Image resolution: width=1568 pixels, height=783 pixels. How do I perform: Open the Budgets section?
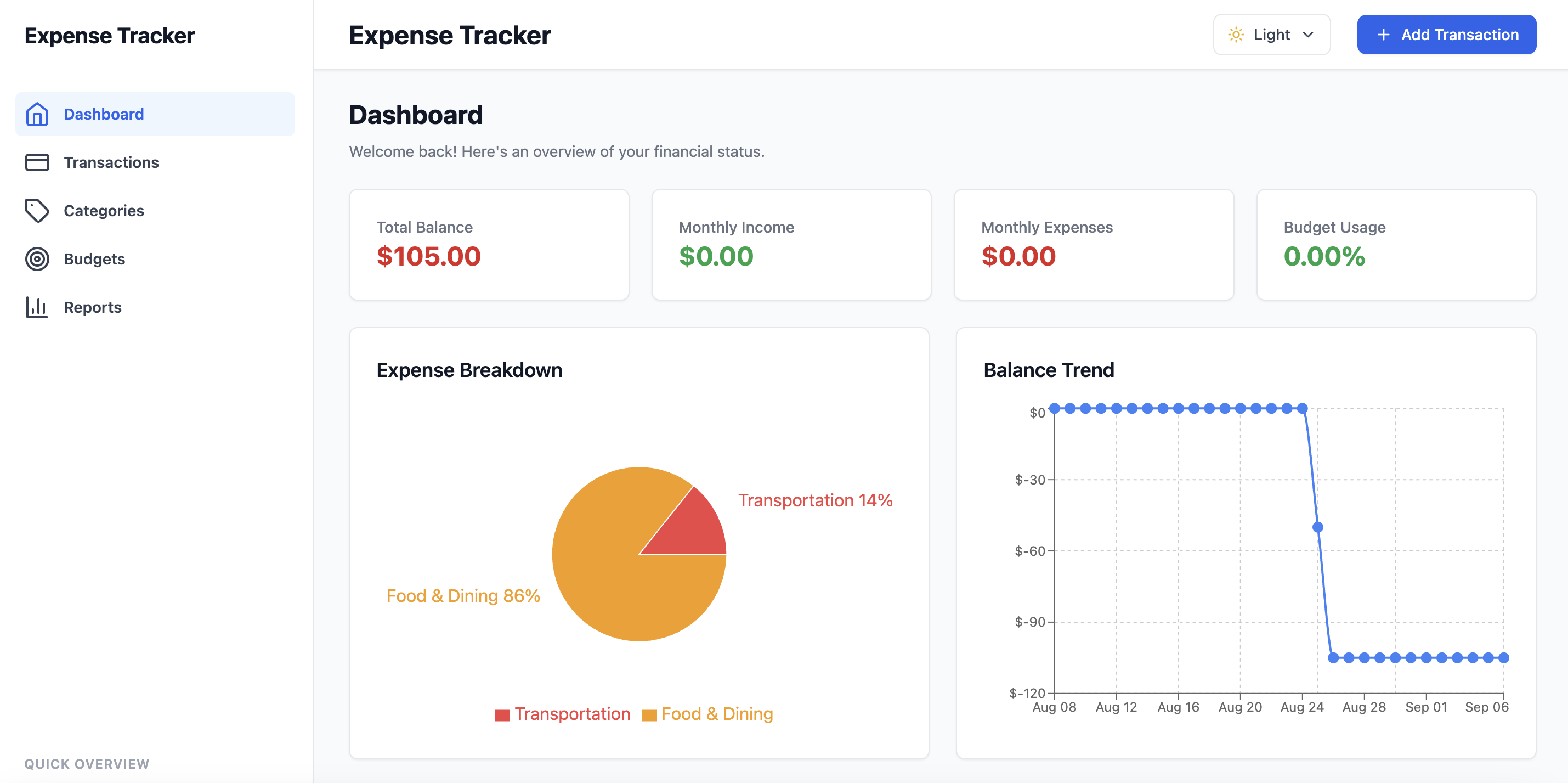pos(94,259)
